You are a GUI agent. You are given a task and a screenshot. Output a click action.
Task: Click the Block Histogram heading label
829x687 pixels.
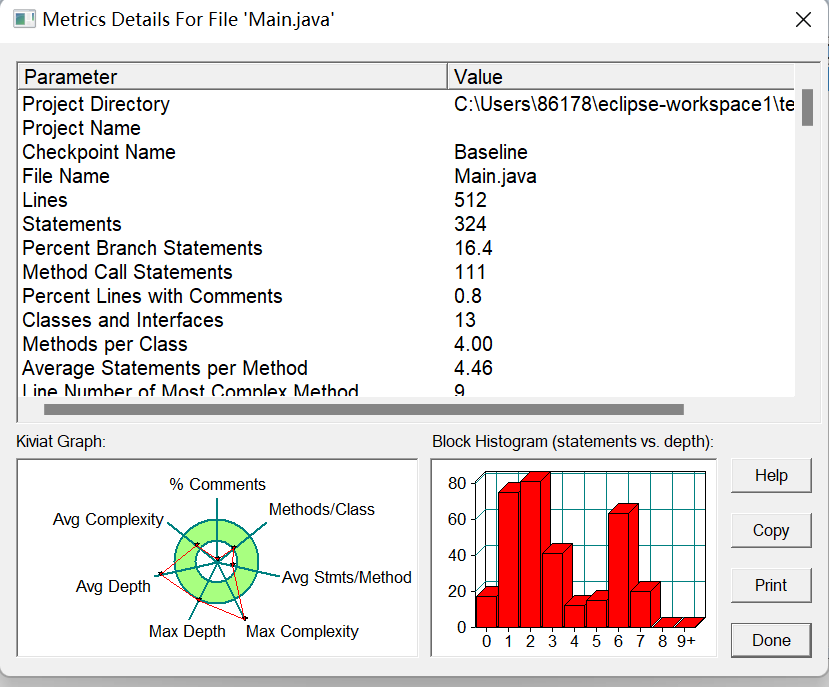point(573,442)
